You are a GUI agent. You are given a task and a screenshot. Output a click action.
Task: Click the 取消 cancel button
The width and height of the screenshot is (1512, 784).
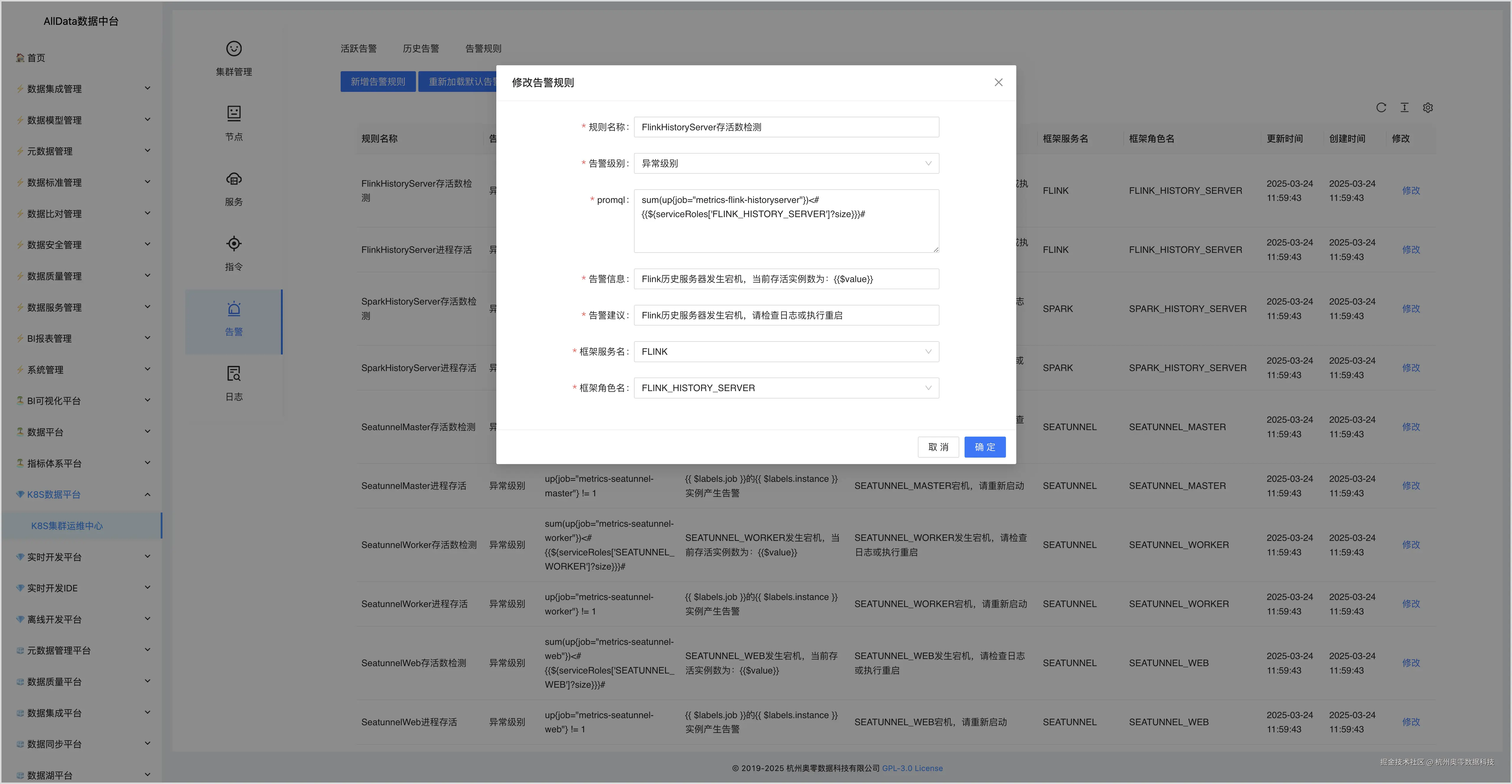[x=937, y=447]
